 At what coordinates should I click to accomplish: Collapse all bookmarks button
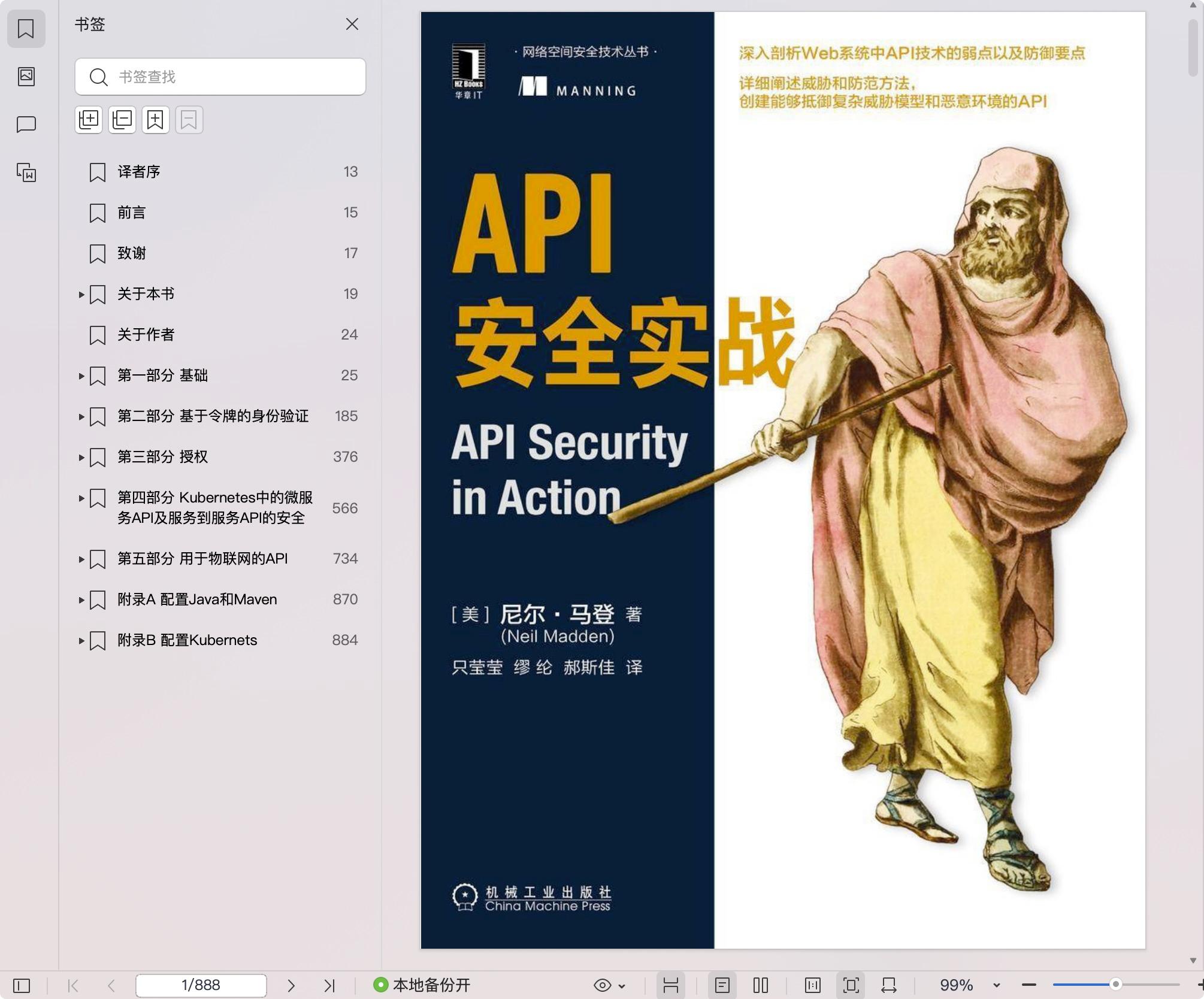(122, 120)
